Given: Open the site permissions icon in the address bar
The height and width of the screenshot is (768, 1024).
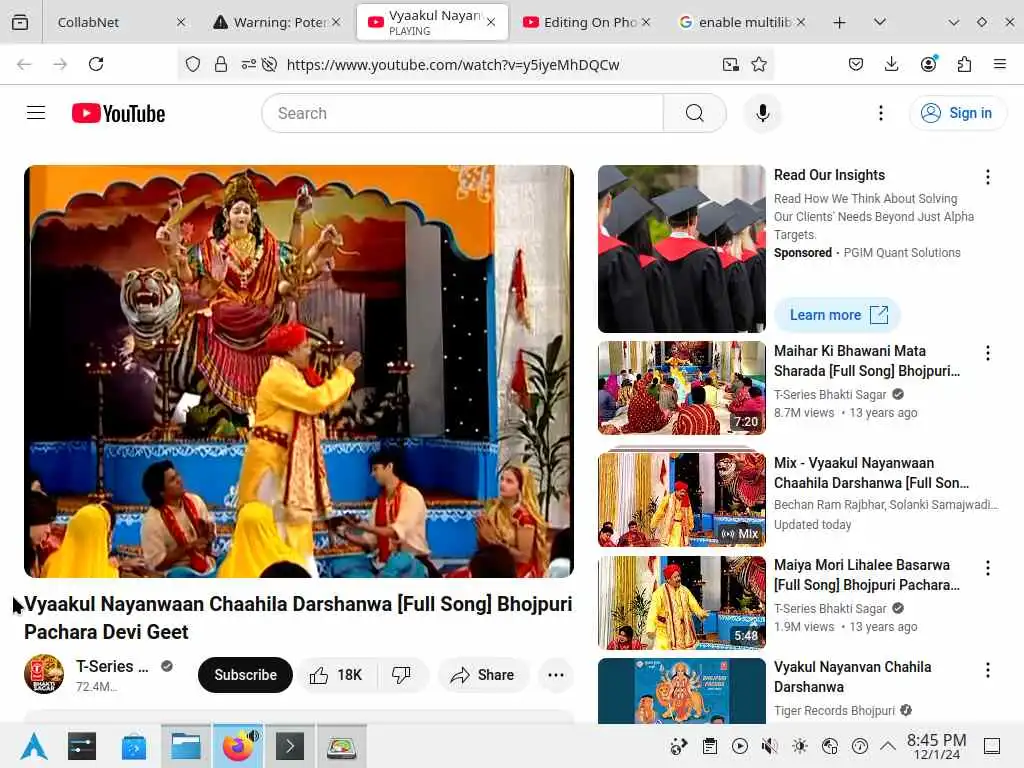Looking at the screenshot, I should pyautogui.click(x=249, y=64).
